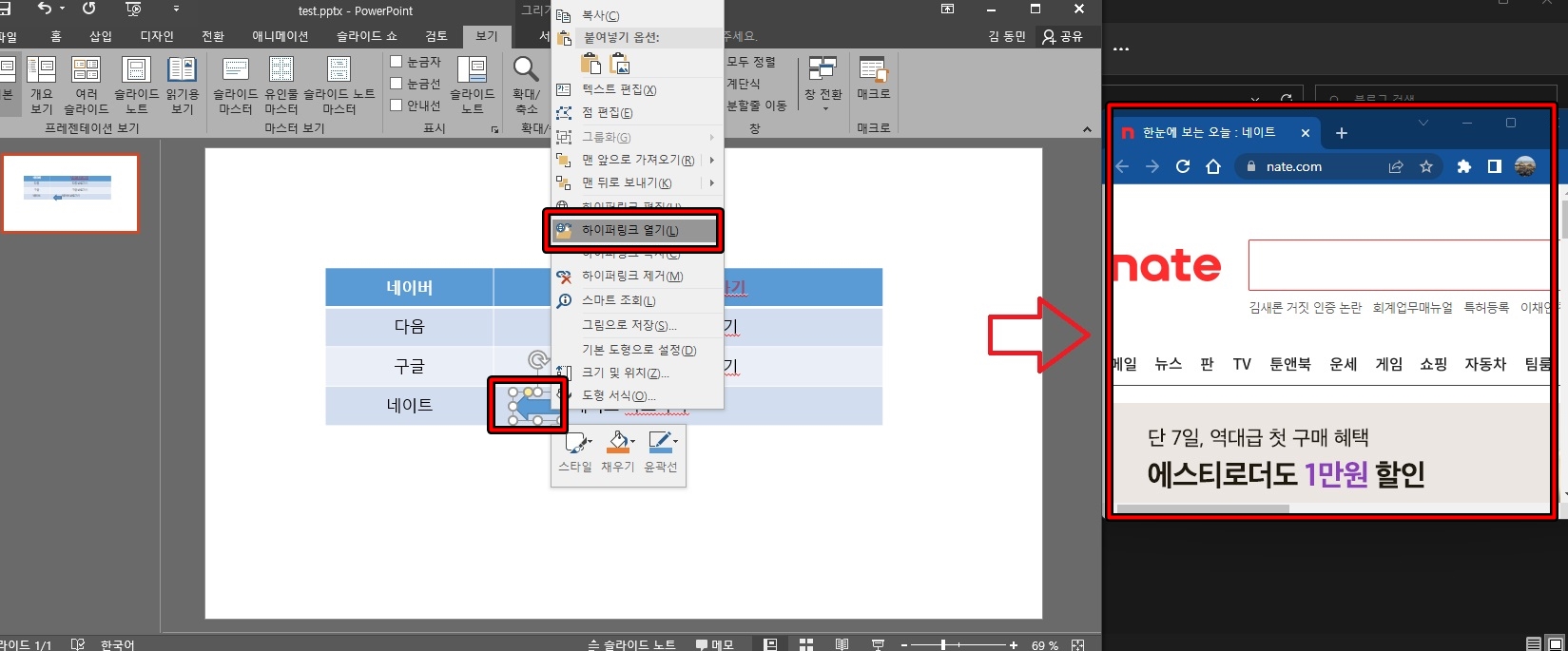Click the nate search input field

coord(1403,264)
